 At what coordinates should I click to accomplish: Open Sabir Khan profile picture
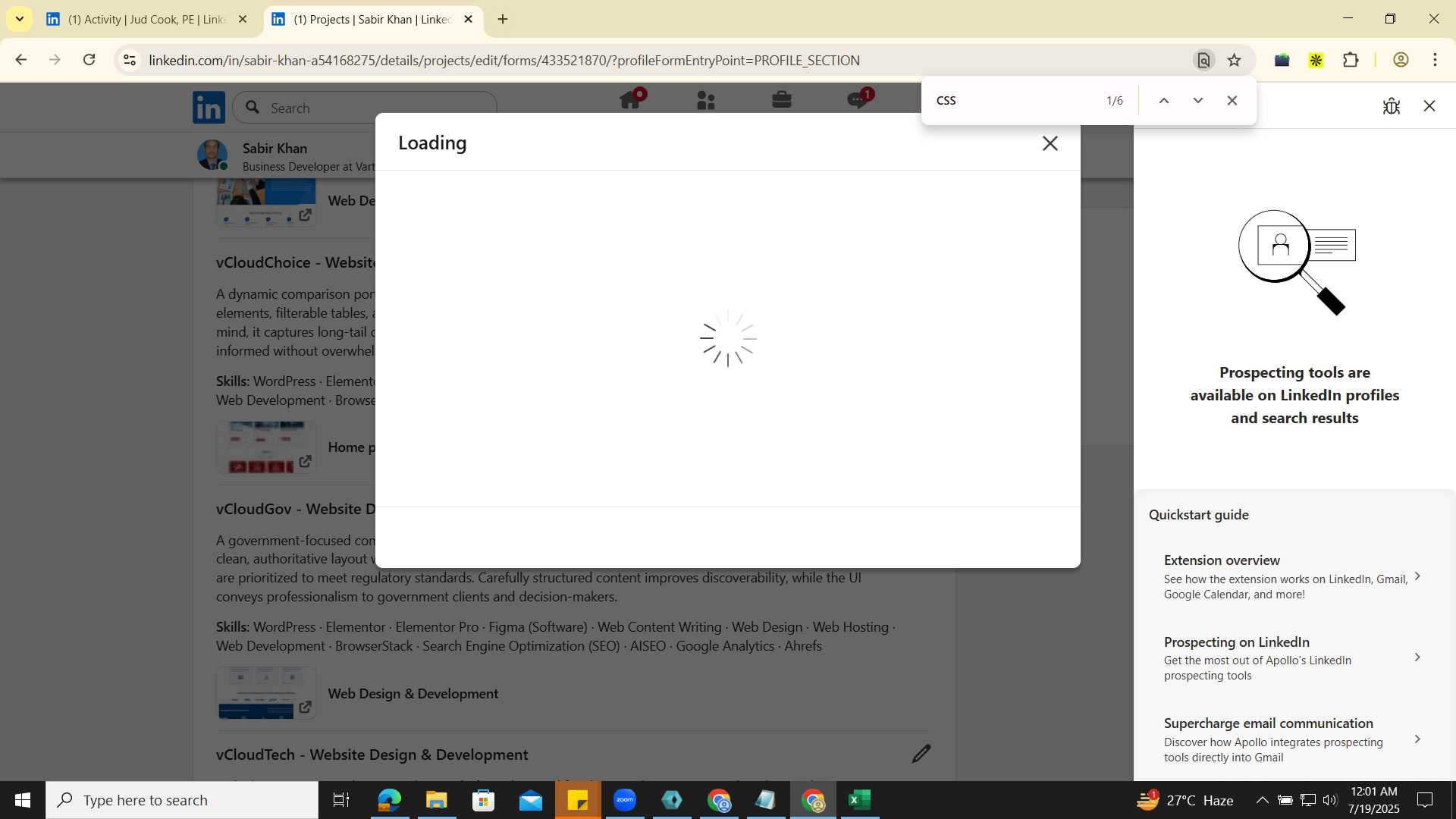212,155
